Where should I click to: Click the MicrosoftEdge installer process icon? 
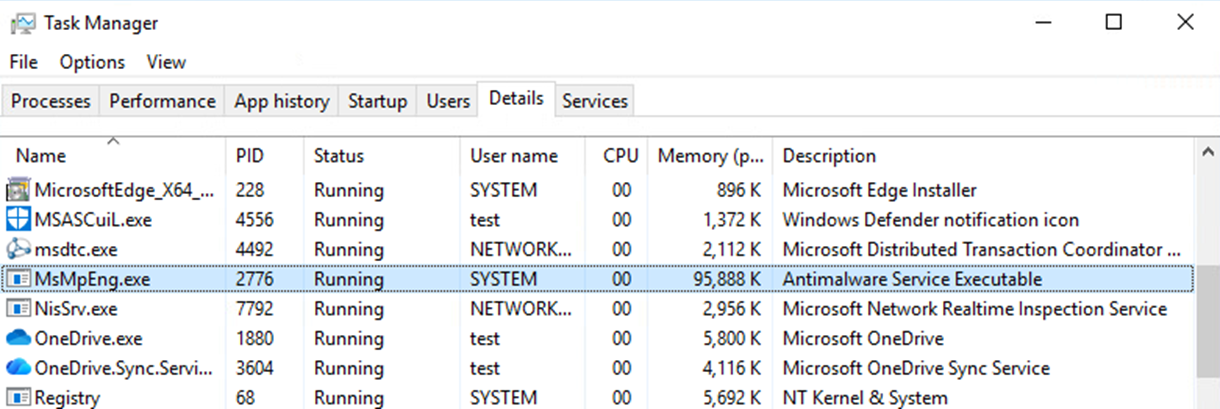point(18,190)
